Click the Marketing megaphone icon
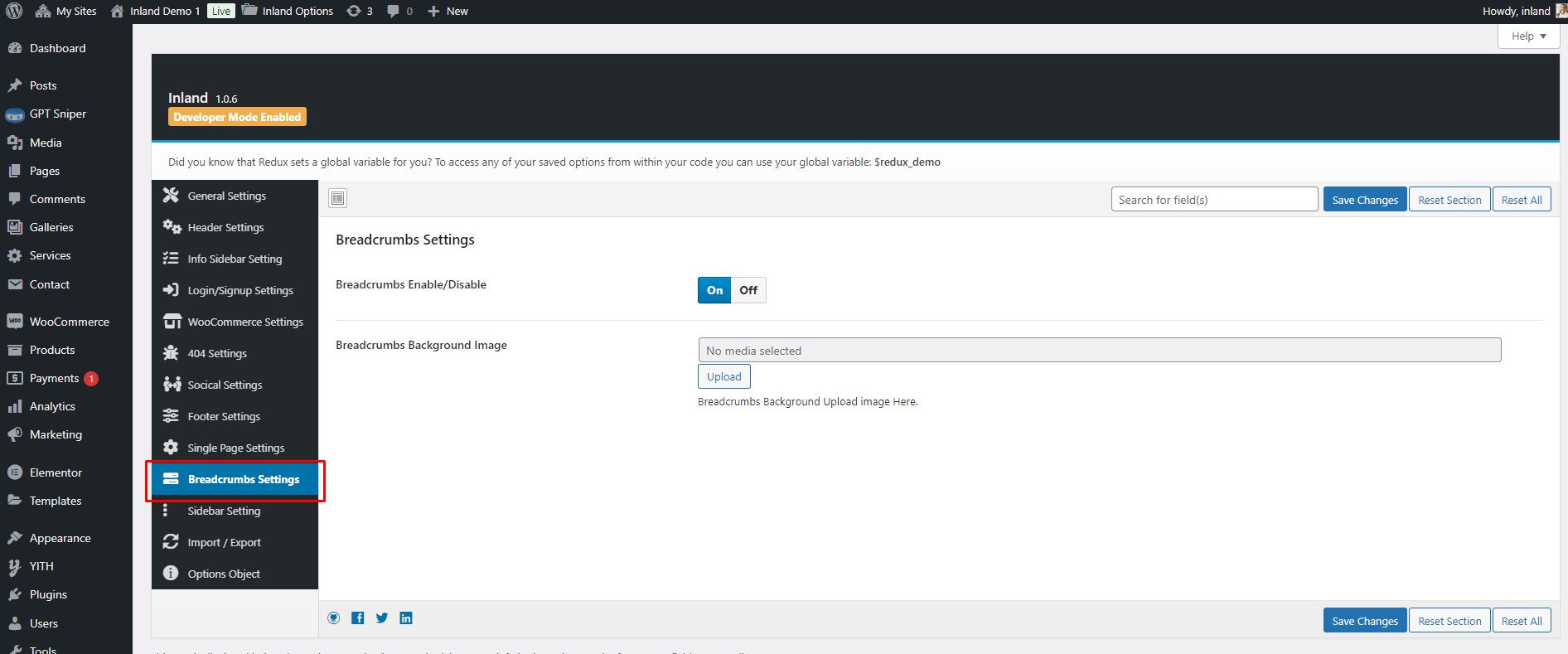The image size is (1568, 654). click(14, 434)
